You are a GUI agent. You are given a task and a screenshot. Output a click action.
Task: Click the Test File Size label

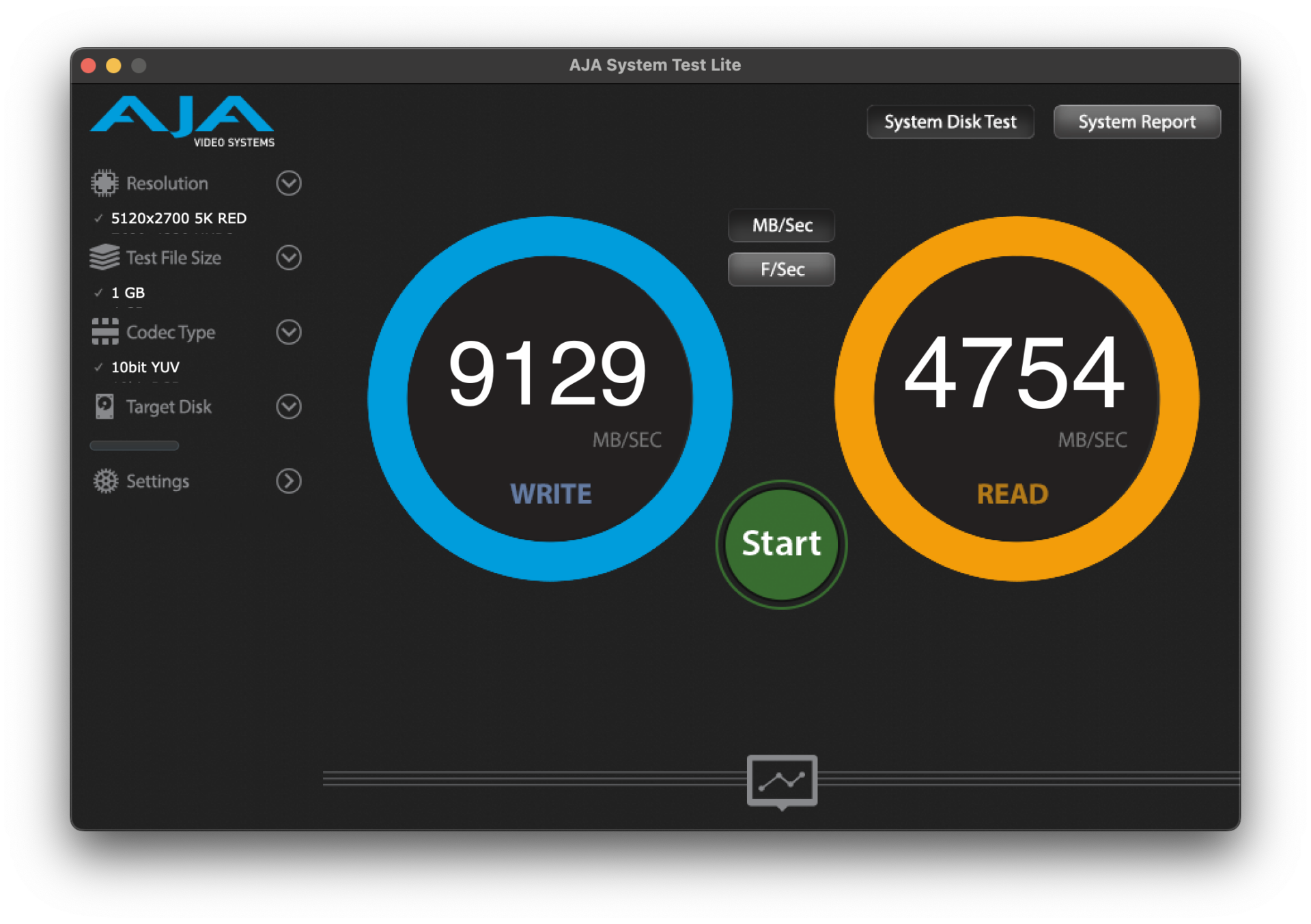pyautogui.click(x=173, y=257)
